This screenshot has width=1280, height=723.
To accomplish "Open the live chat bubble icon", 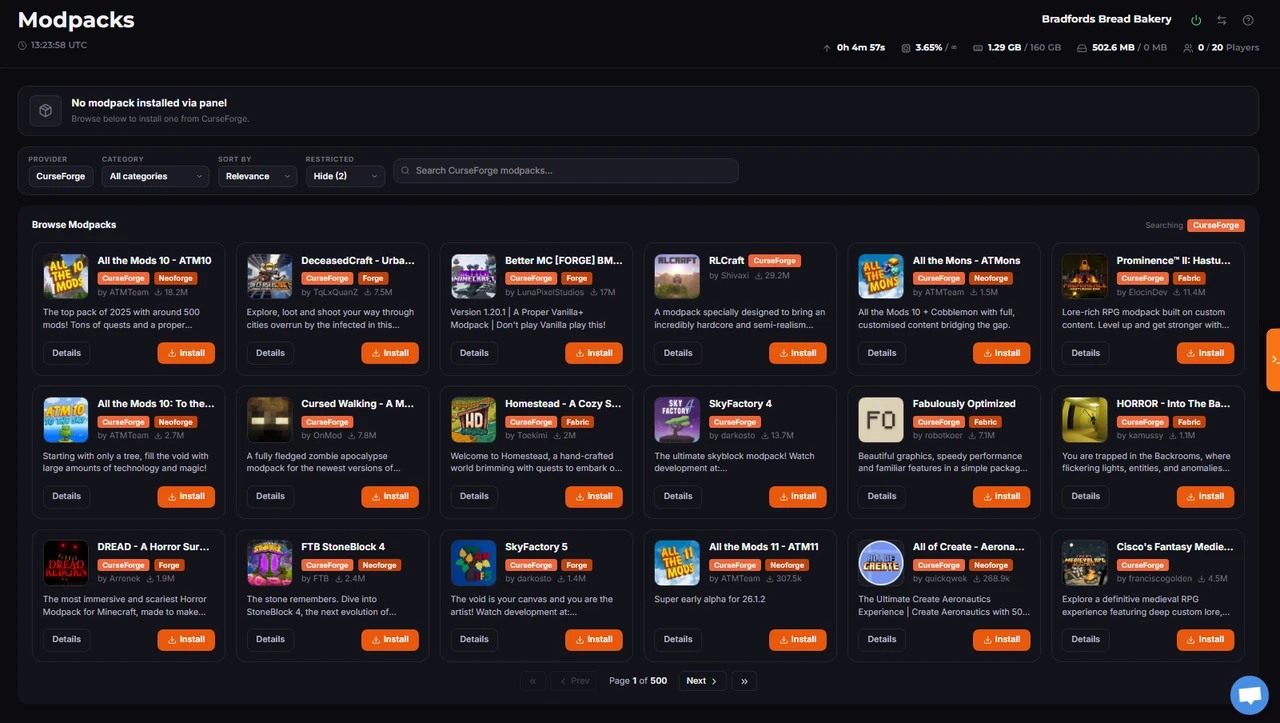I will point(1249,695).
